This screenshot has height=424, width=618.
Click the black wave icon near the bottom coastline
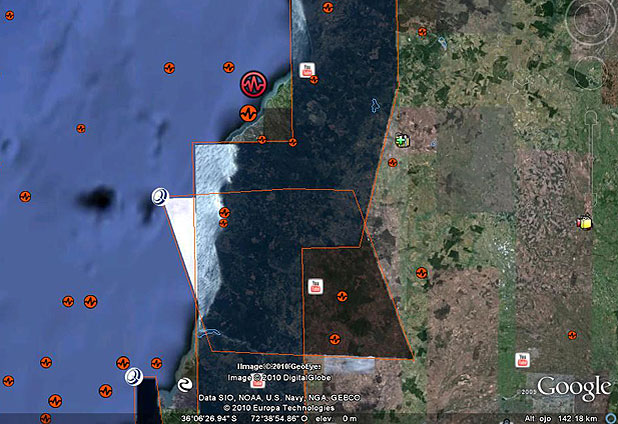[x=185, y=385]
